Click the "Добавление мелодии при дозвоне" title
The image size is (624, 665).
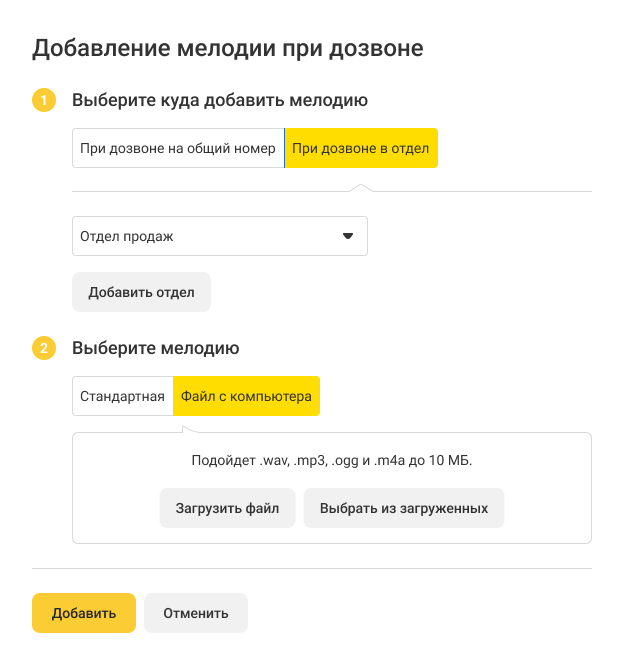(228, 48)
